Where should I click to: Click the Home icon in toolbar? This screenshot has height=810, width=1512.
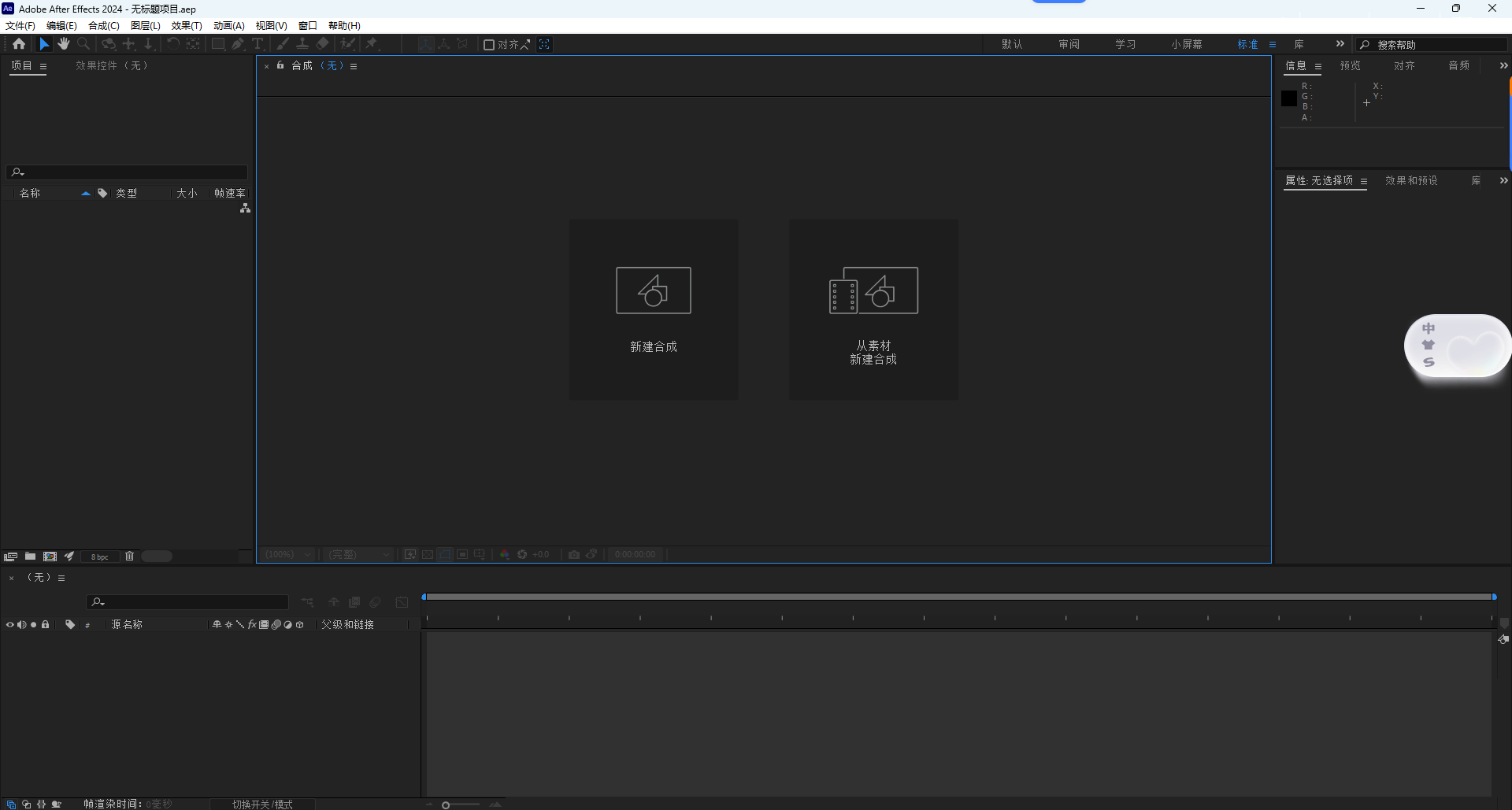pos(19,44)
